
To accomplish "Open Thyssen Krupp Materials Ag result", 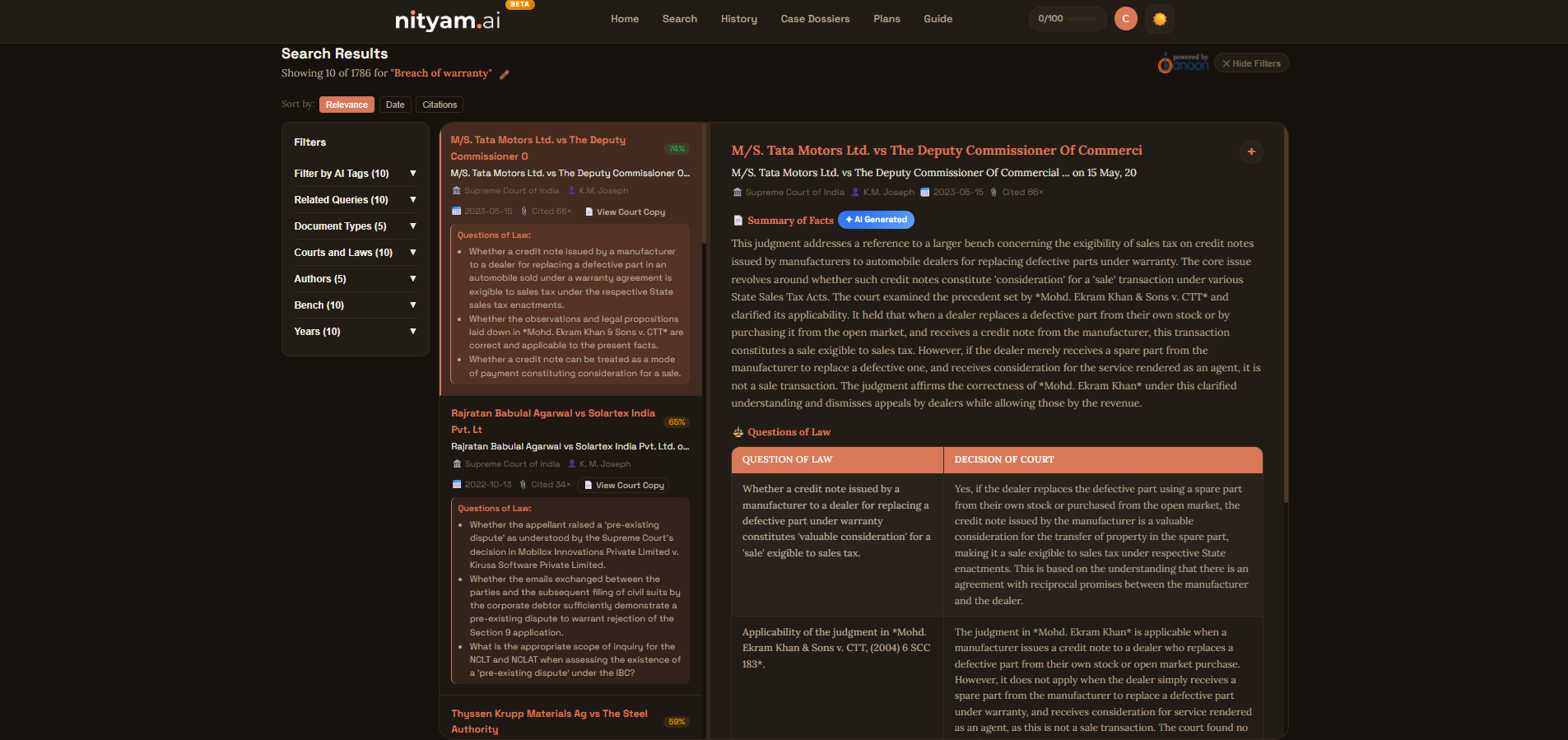I will tap(549, 721).
